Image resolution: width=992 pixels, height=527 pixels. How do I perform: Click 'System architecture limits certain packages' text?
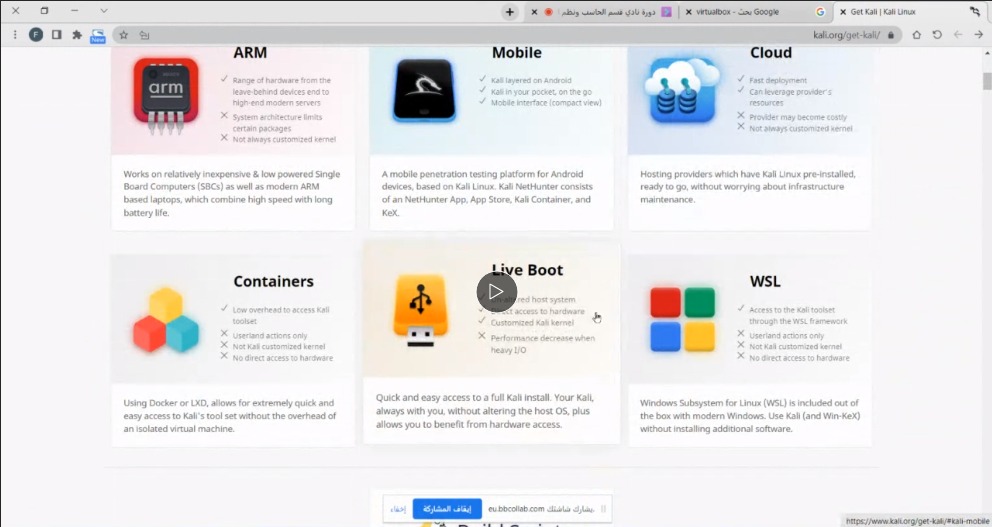point(277,123)
